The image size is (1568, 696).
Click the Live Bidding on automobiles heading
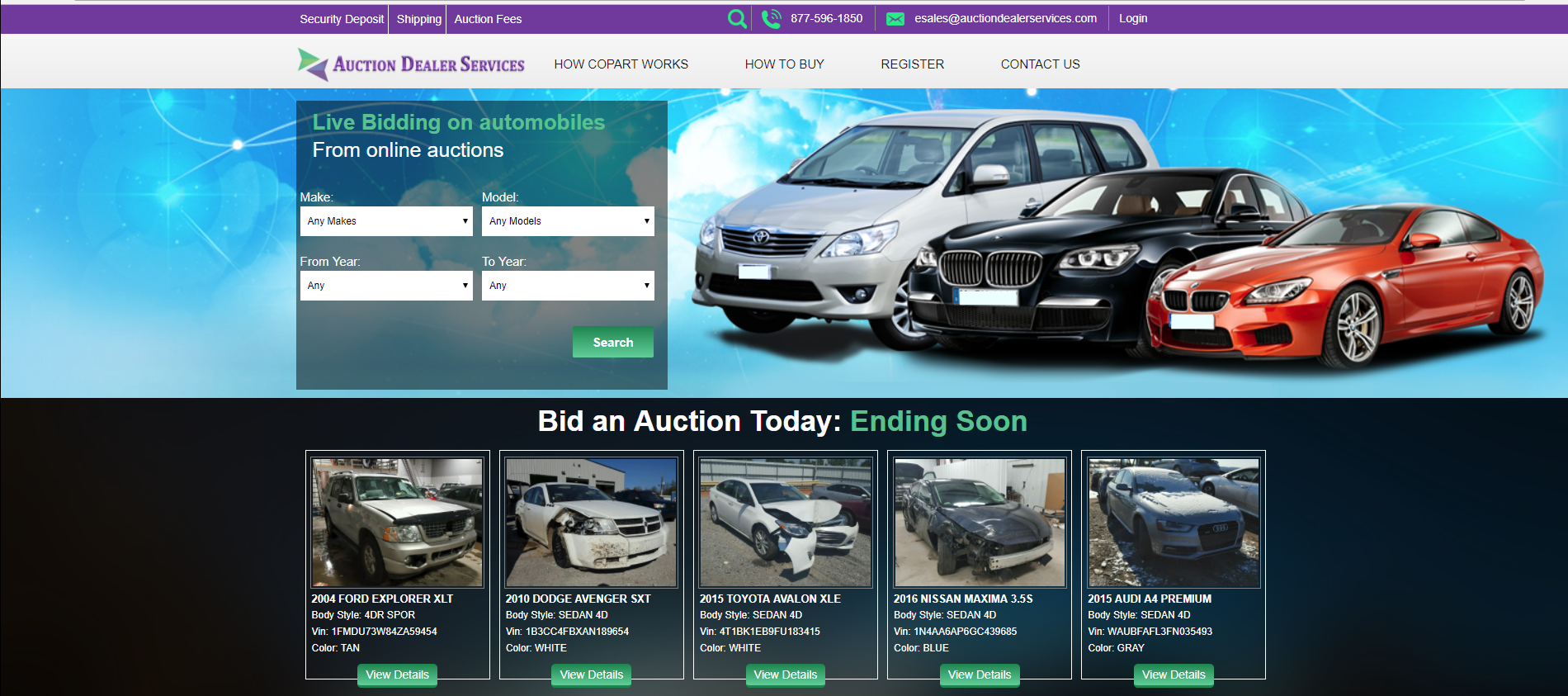(x=459, y=122)
